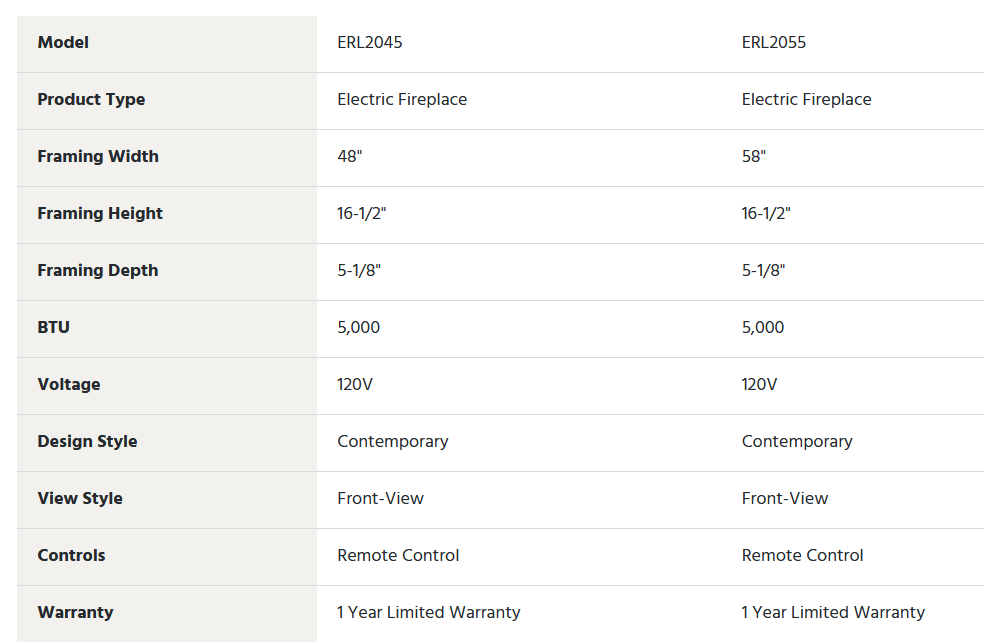Click the 1 Year Limited Warranty for ERL2045
This screenshot has width=984, height=644.
tap(429, 613)
